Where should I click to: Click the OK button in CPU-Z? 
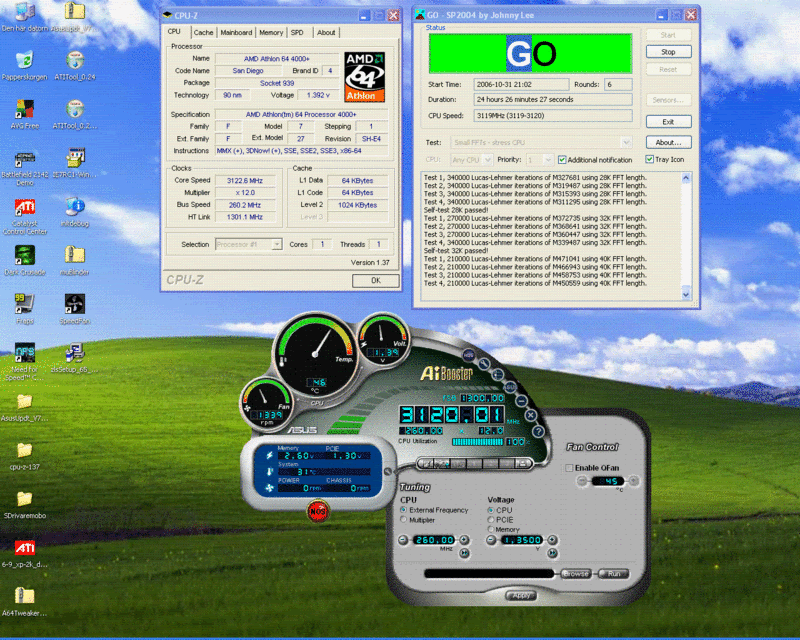[x=376, y=280]
